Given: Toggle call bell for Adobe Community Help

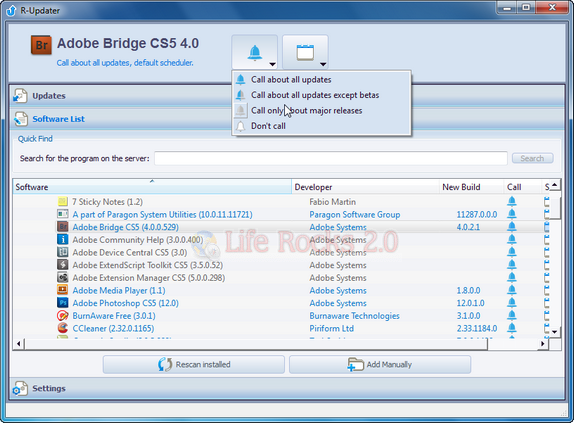Looking at the screenshot, I should point(512,240).
